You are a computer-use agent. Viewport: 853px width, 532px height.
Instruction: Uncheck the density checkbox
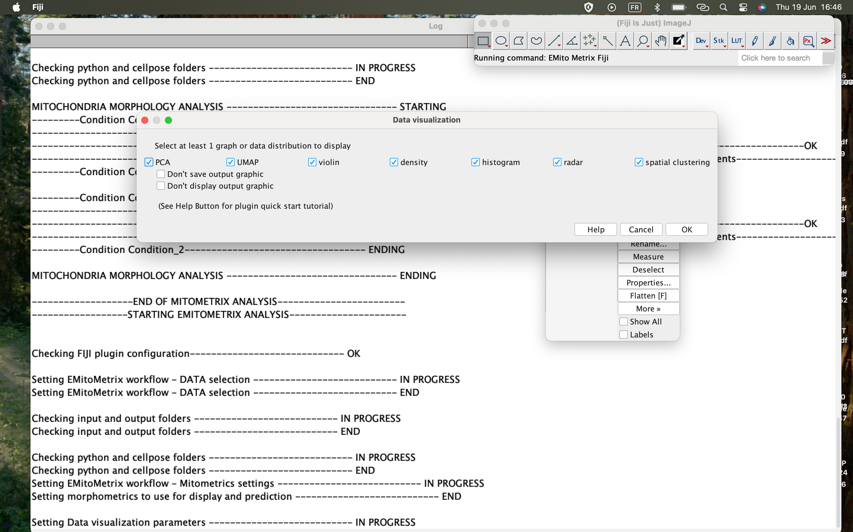[393, 162]
